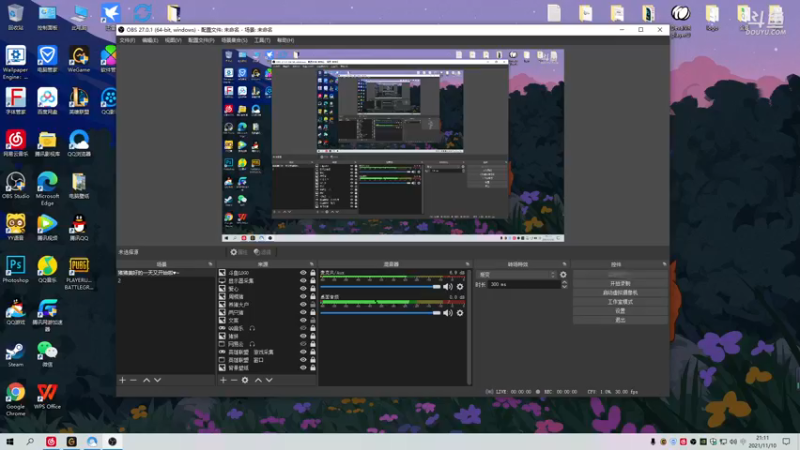Undock the 混音器 panel via its float icon

point(467,264)
